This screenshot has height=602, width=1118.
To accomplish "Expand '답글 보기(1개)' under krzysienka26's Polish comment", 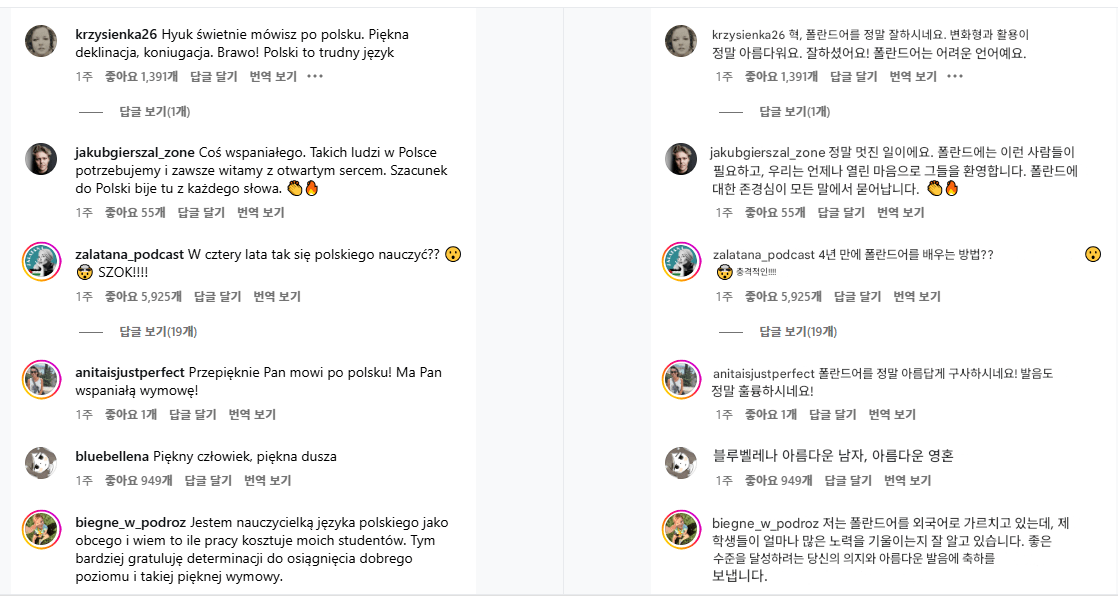I will click(154, 112).
